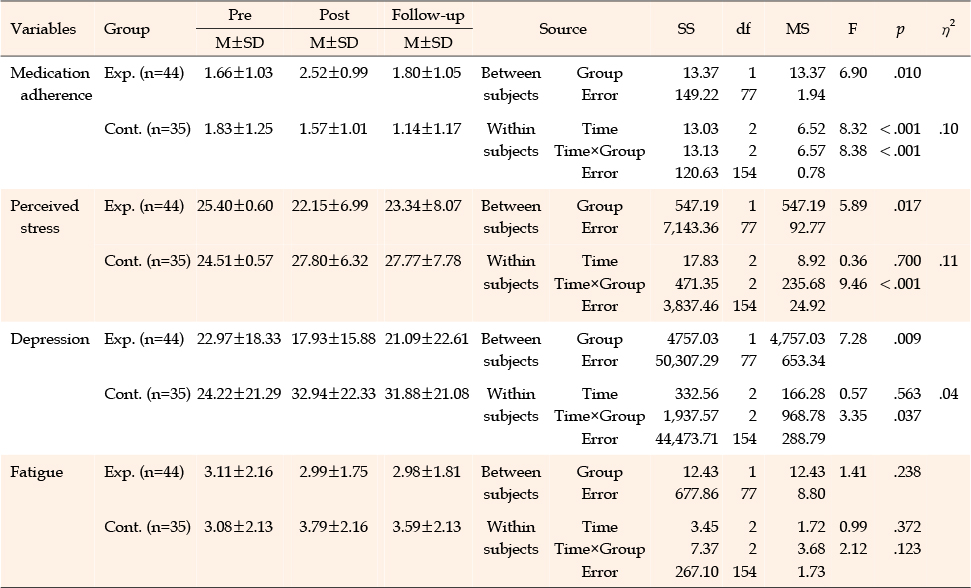Image resolution: width=971 pixels, height=588 pixels.
Task: Select the Pre column header
Action: 240,15
